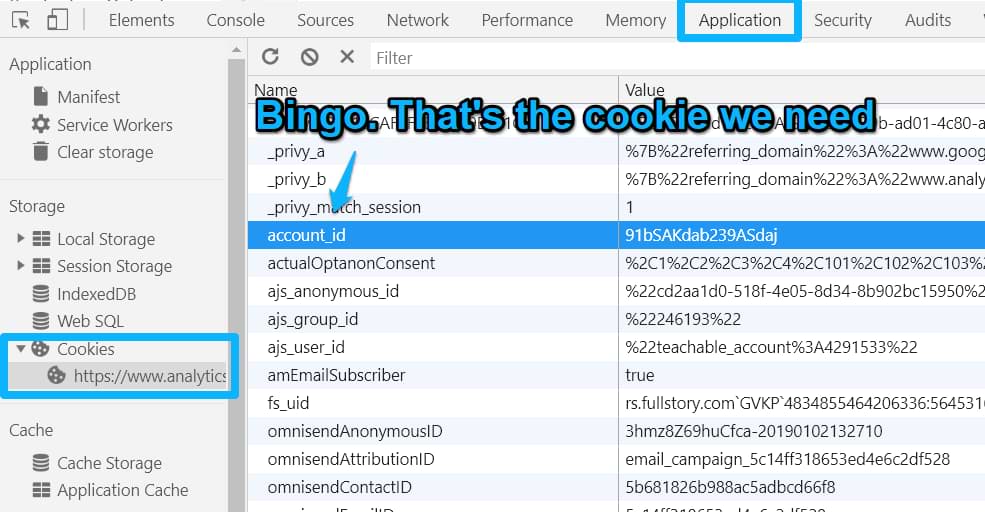Go to the Memory tab
The image size is (985, 512).
pyautogui.click(x=636, y=20)
